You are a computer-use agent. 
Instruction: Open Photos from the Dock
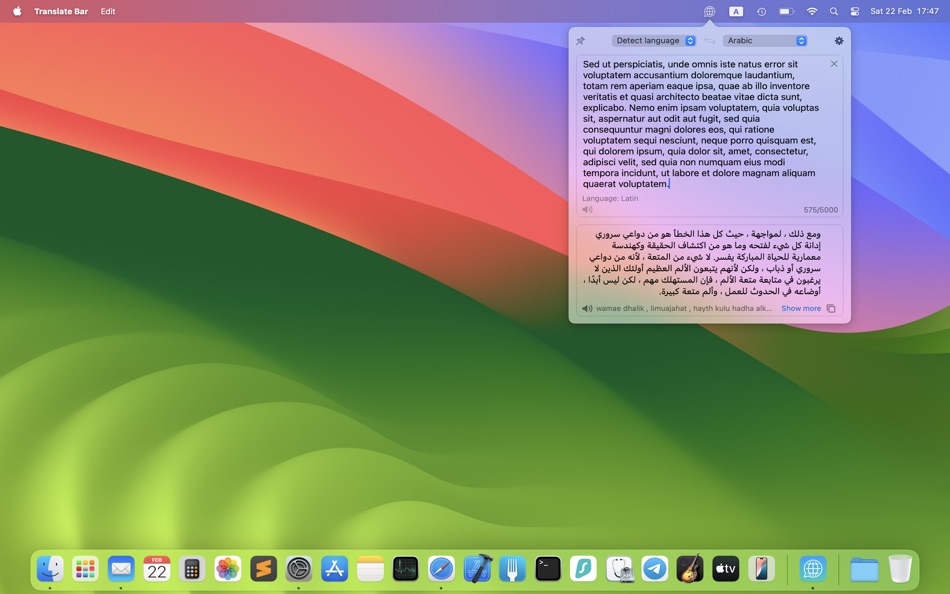click(x=228, y=569)
